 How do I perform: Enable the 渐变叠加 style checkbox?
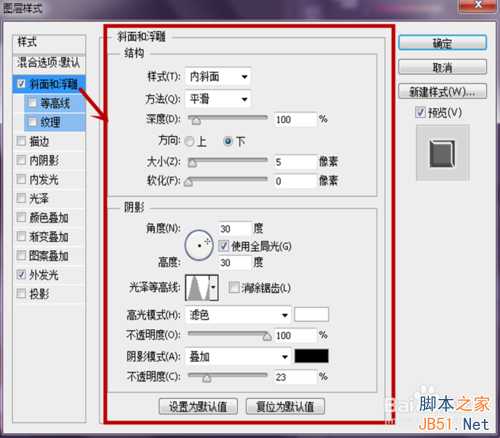click(21, 237)
